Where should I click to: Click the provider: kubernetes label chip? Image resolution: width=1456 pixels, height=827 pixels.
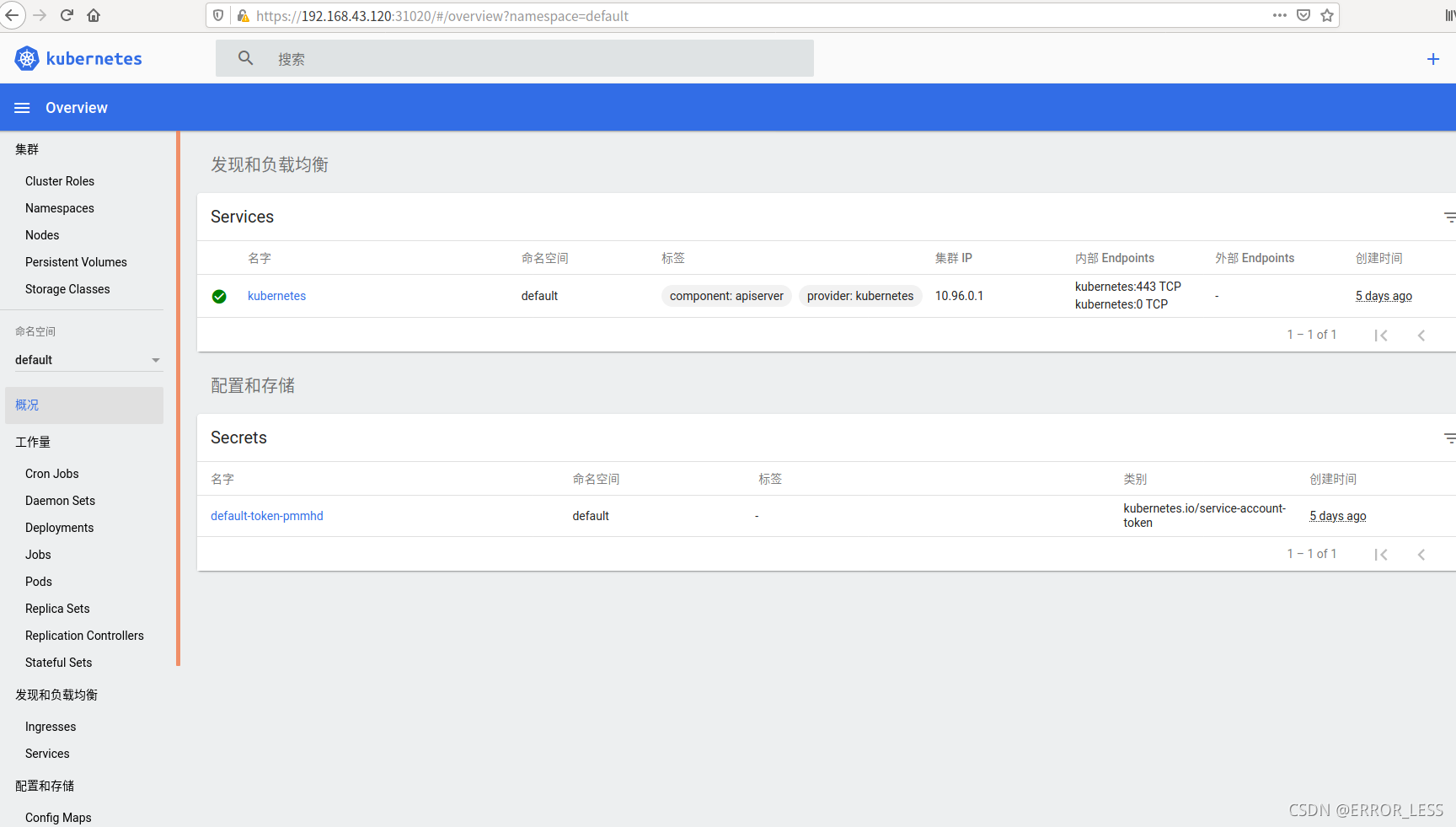[x=860, y=296]
